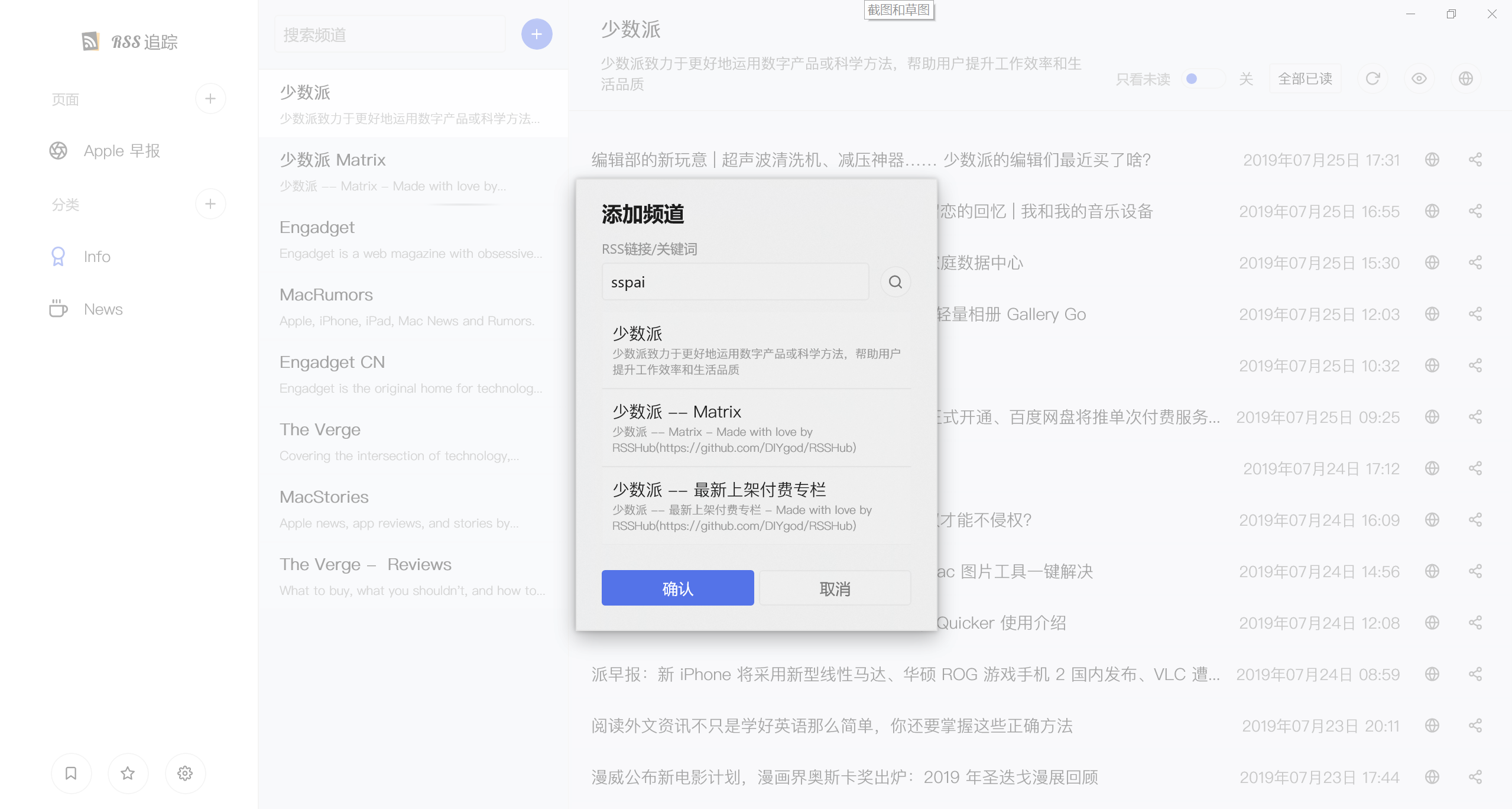
Task: Open bookmarks via the bookmark icon
Action: click(x=71, y=773)
